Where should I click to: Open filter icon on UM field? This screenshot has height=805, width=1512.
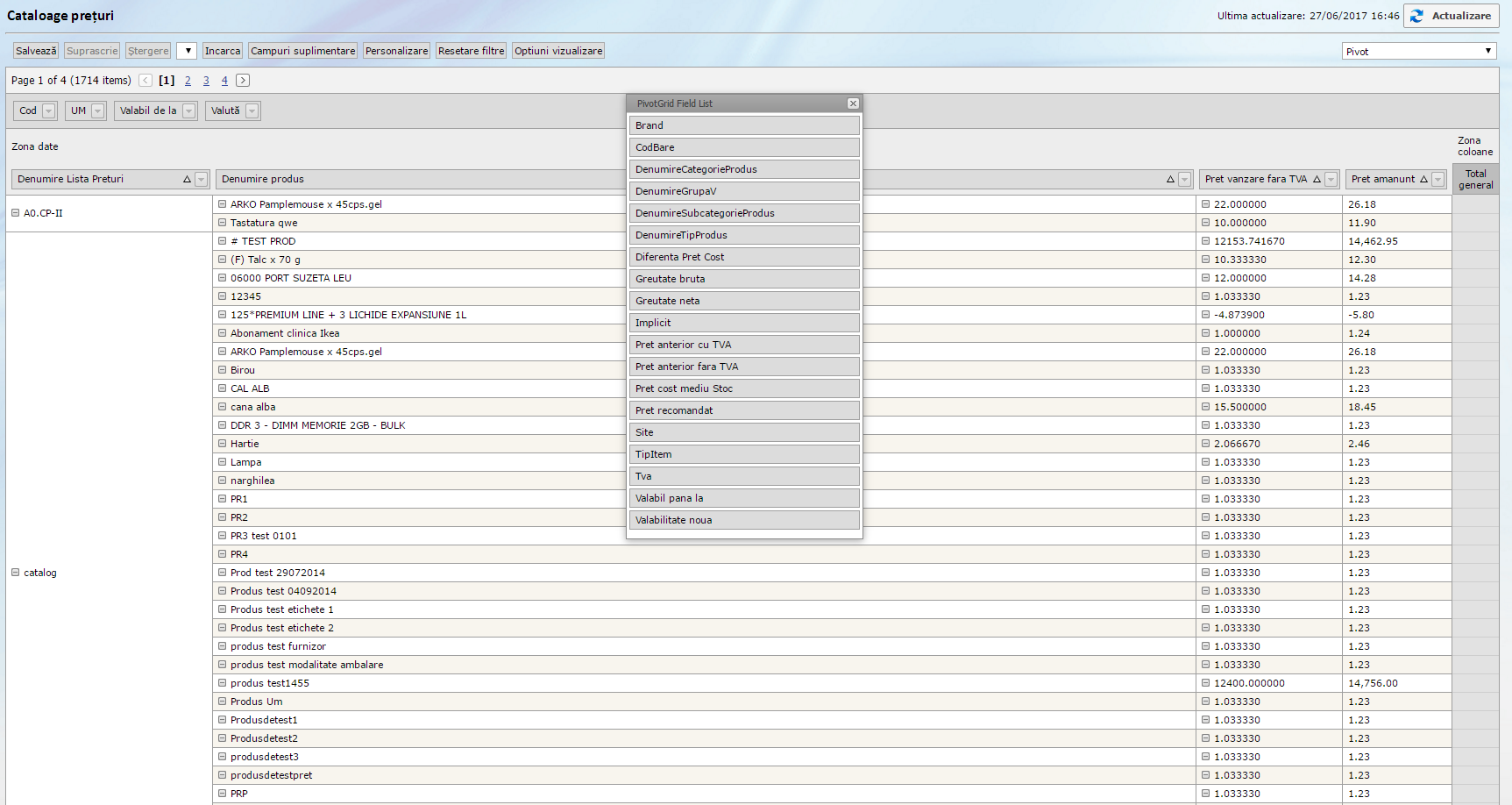coord(98,111)
